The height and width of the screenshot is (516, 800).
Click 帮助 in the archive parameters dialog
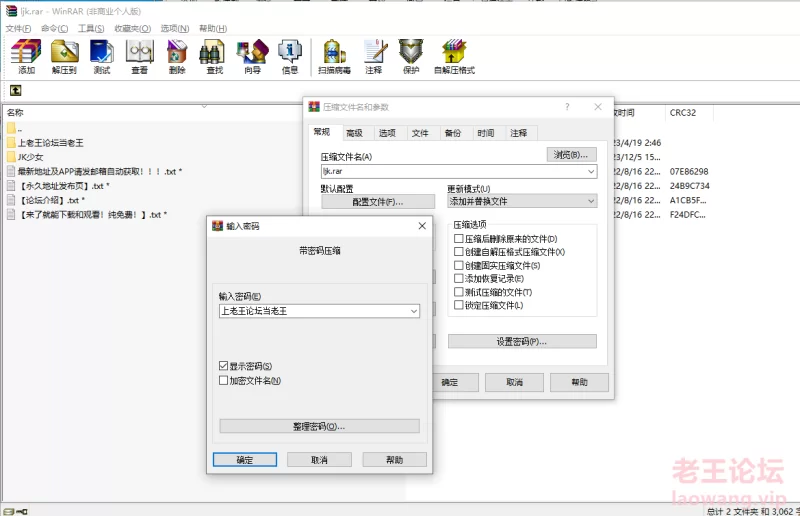(580, 382)
